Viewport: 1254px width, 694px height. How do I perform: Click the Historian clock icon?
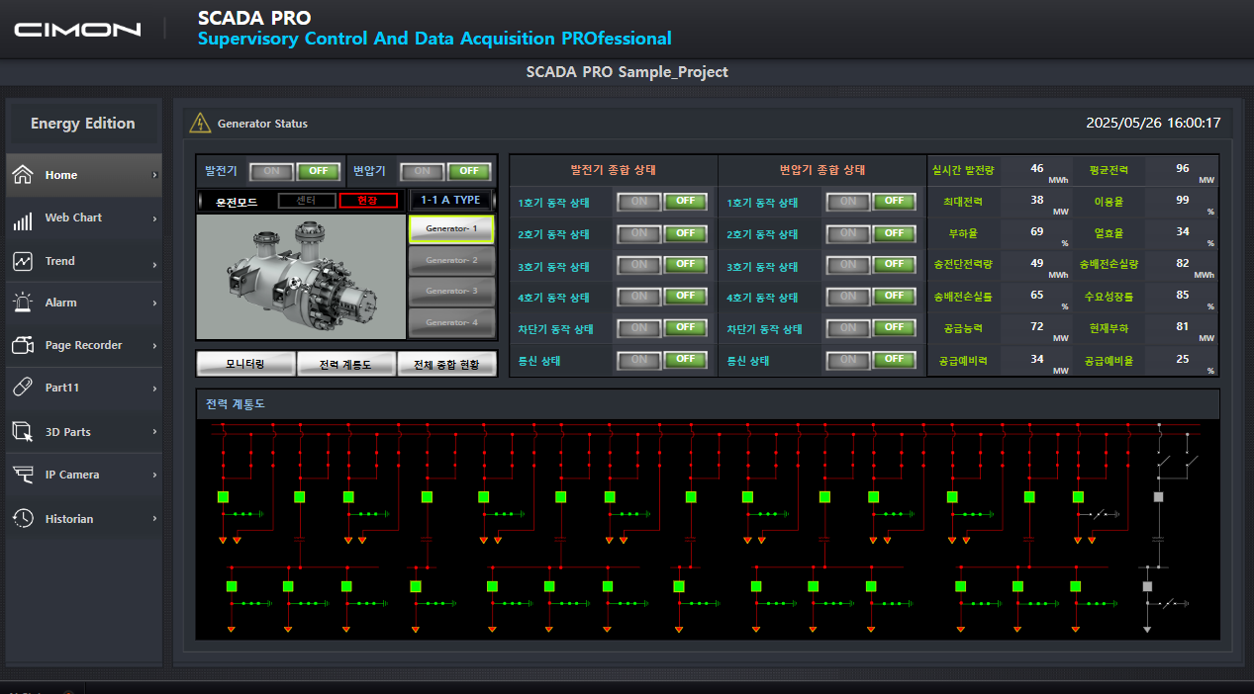click(22, 519)
